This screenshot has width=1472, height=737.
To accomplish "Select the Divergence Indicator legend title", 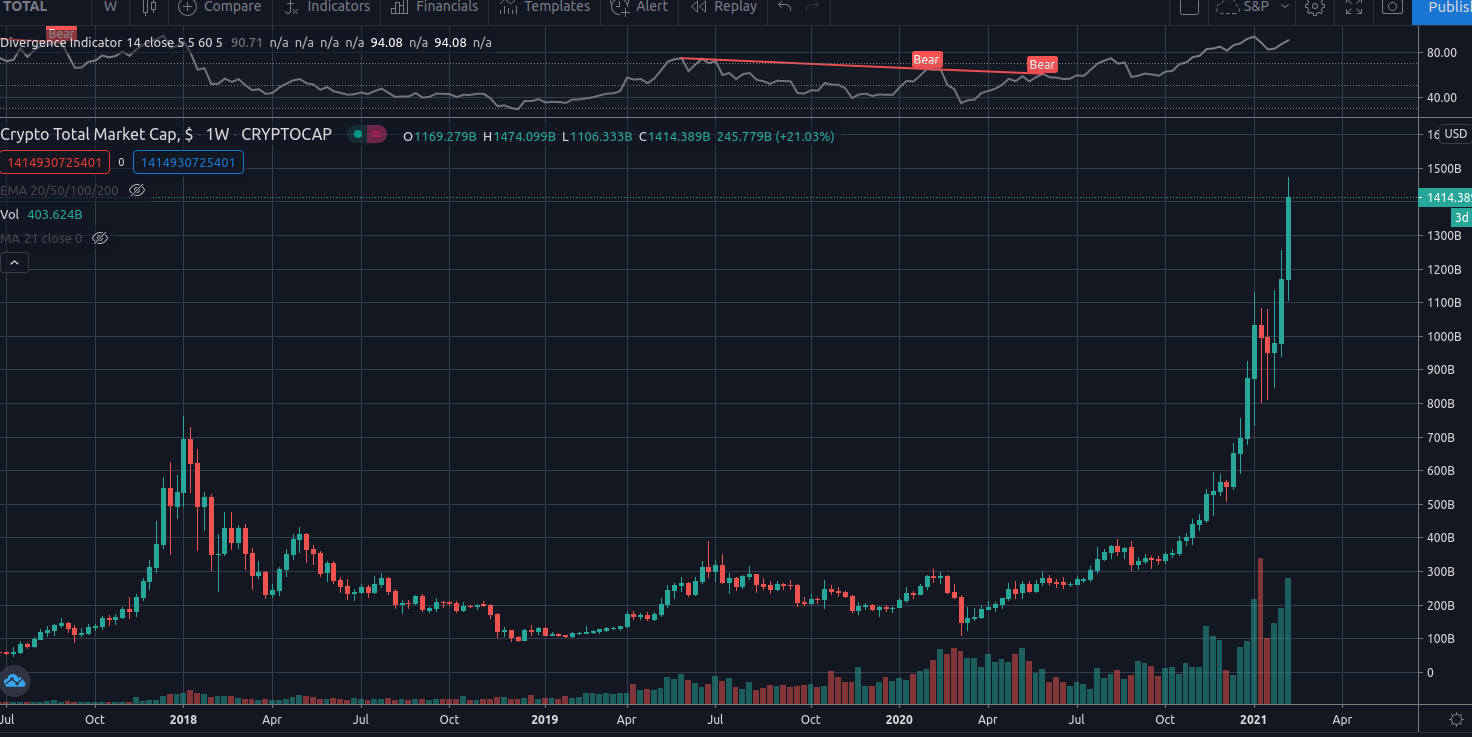I will point(62,43).
